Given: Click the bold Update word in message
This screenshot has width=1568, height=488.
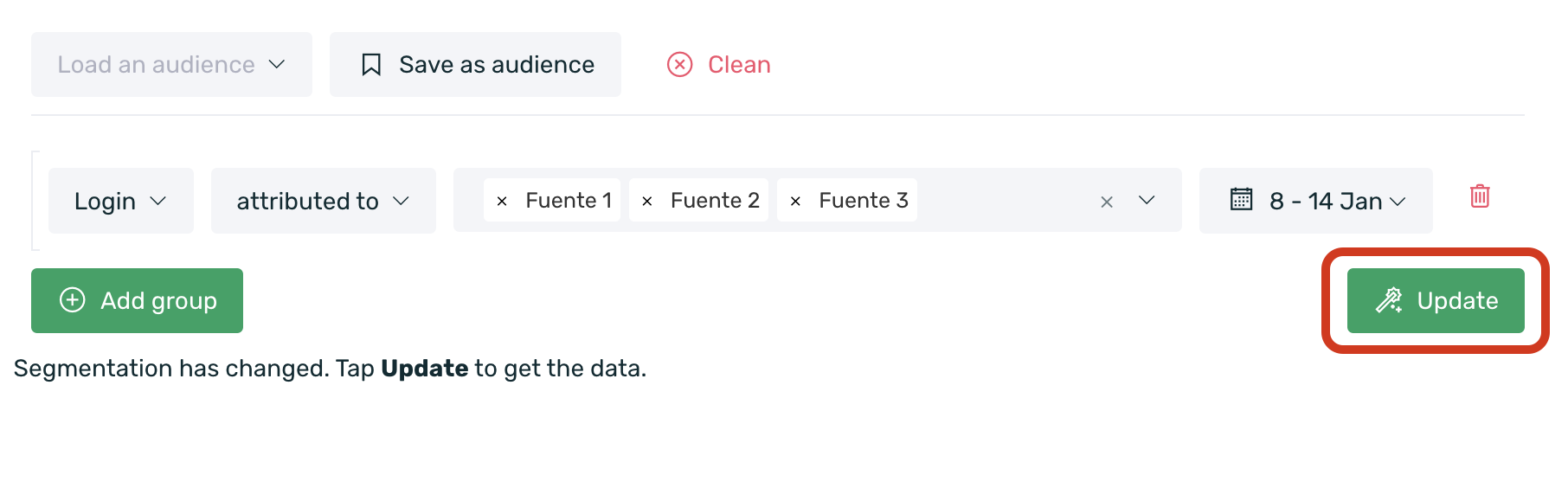Looking at the screenshot, I should pyautogui.click(x=425, y=369).
